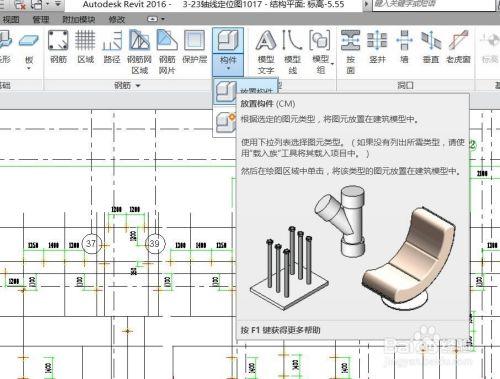Click the 洞口 panel title

click(x=405, y=86)
